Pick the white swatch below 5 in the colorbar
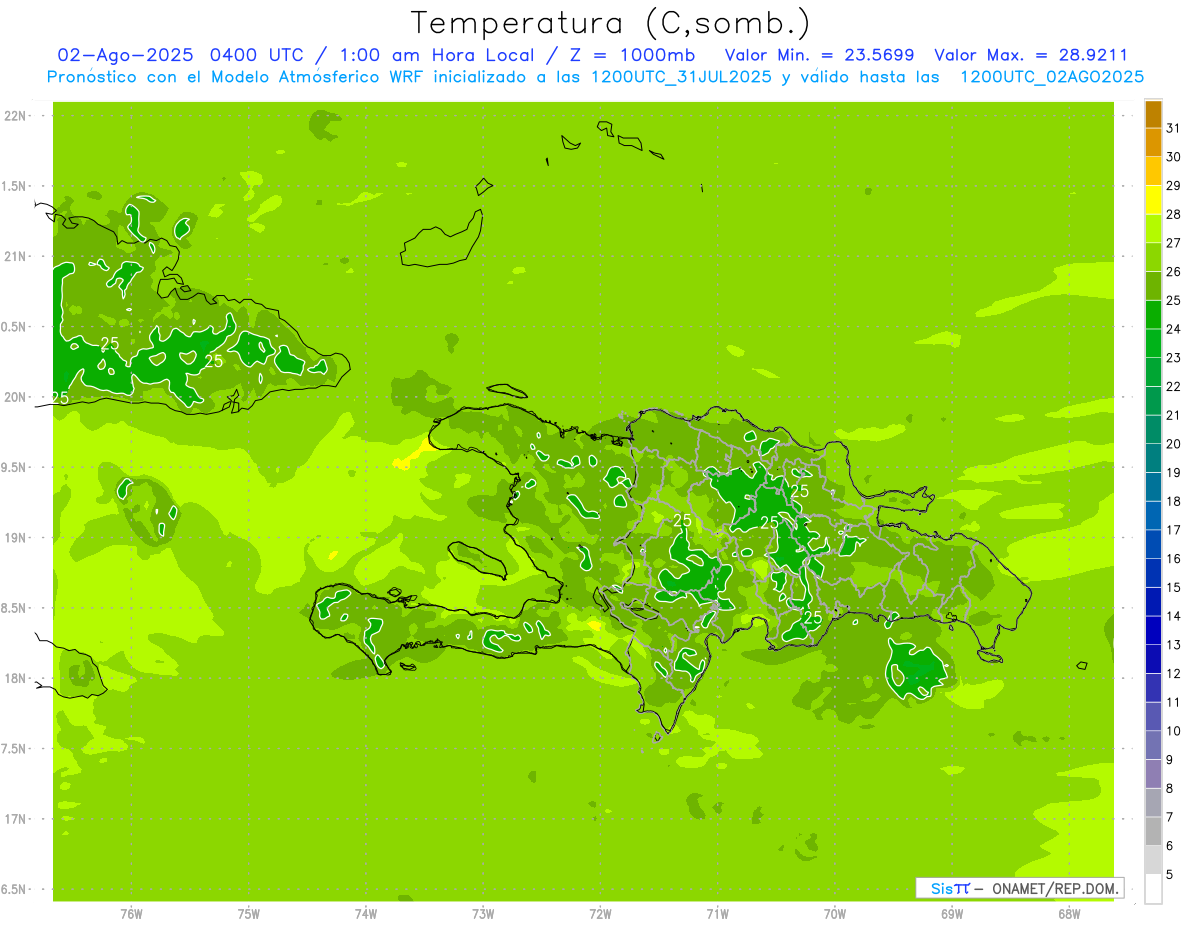The height and width of the screenshot is (927, 1200). coord(1153,888)
